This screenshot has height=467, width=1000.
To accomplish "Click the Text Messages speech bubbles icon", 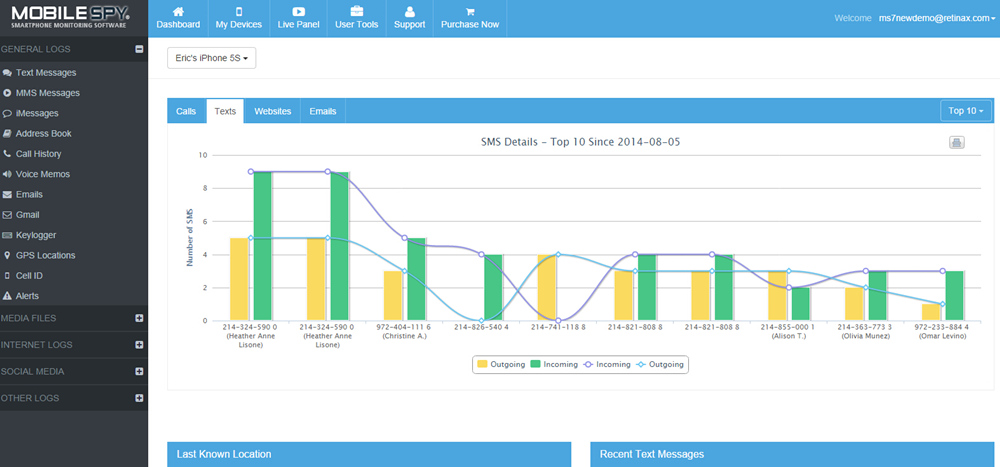I will click(7, 73).
